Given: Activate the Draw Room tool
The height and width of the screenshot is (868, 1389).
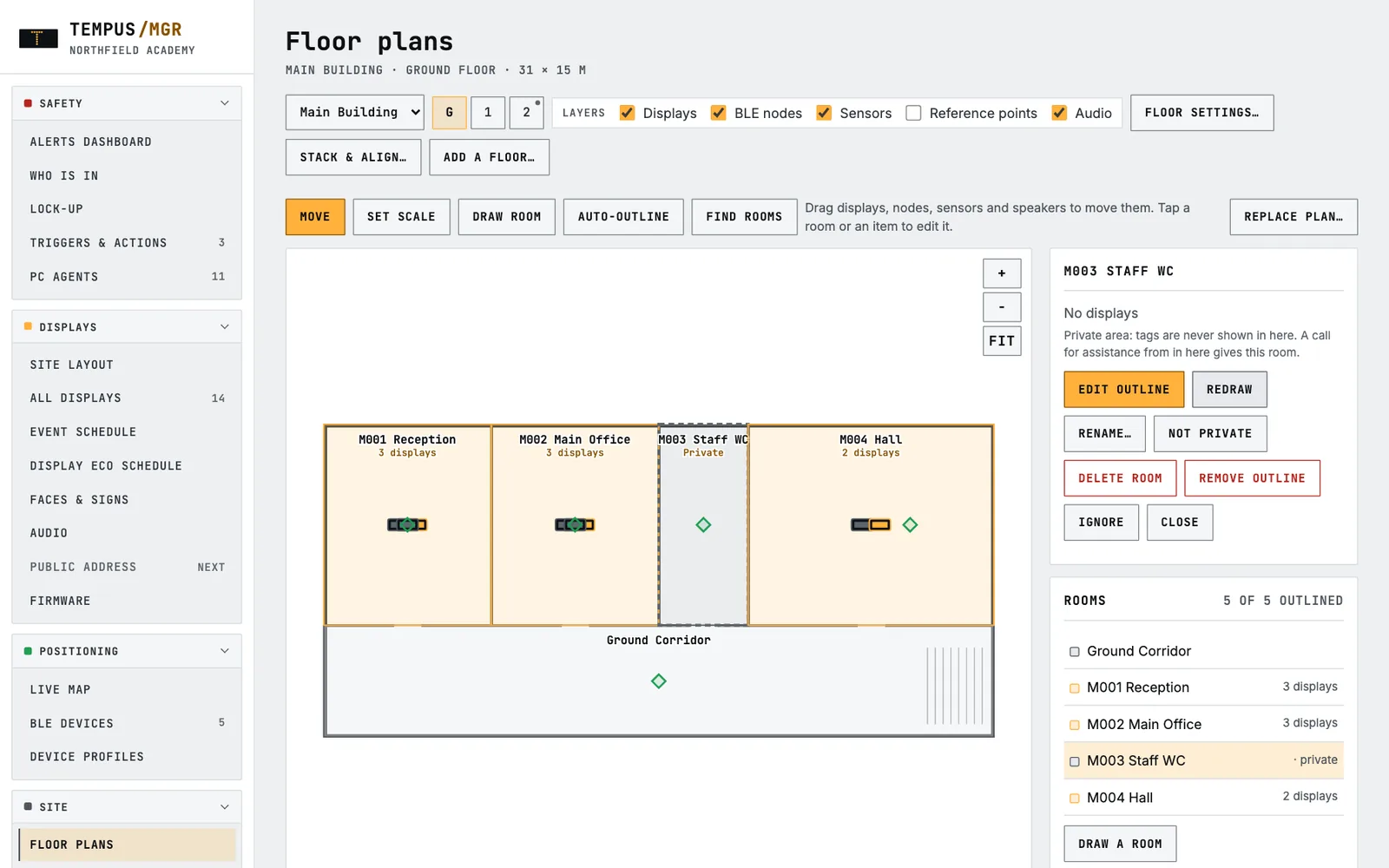Looking at the screenshot, I should (507, 217).
